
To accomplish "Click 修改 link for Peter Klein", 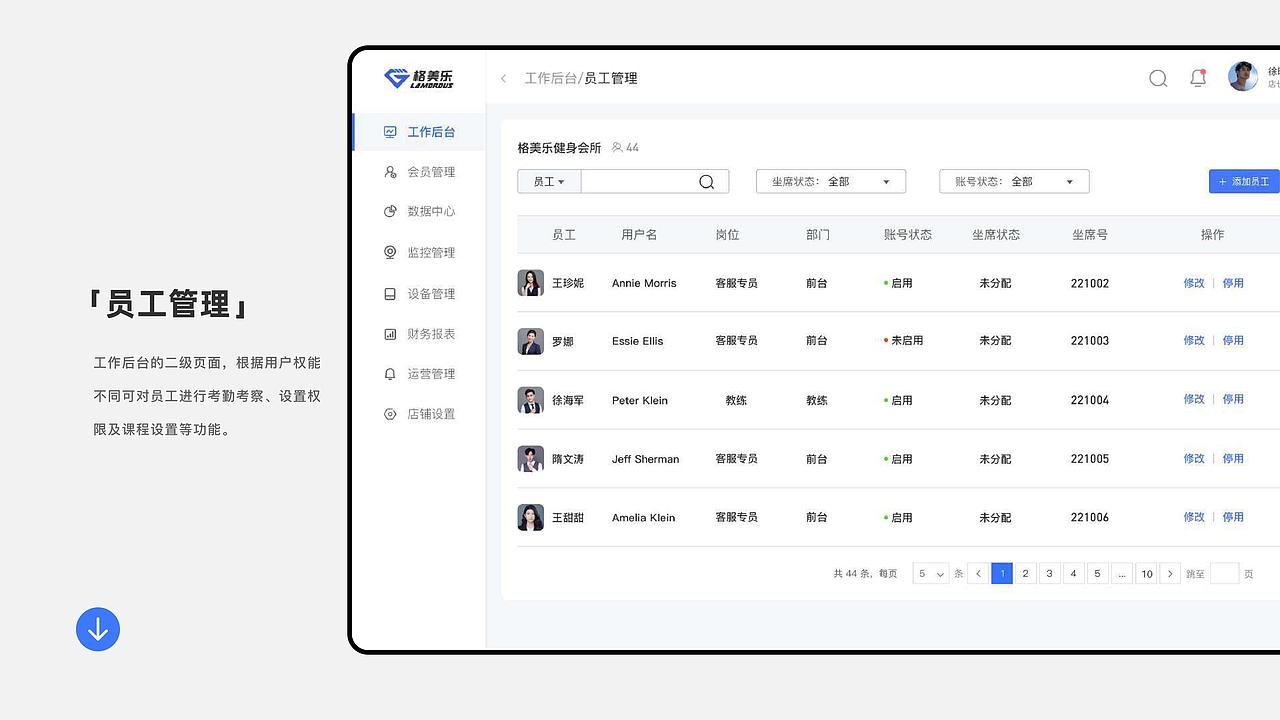I will [x=1194, y=399].
